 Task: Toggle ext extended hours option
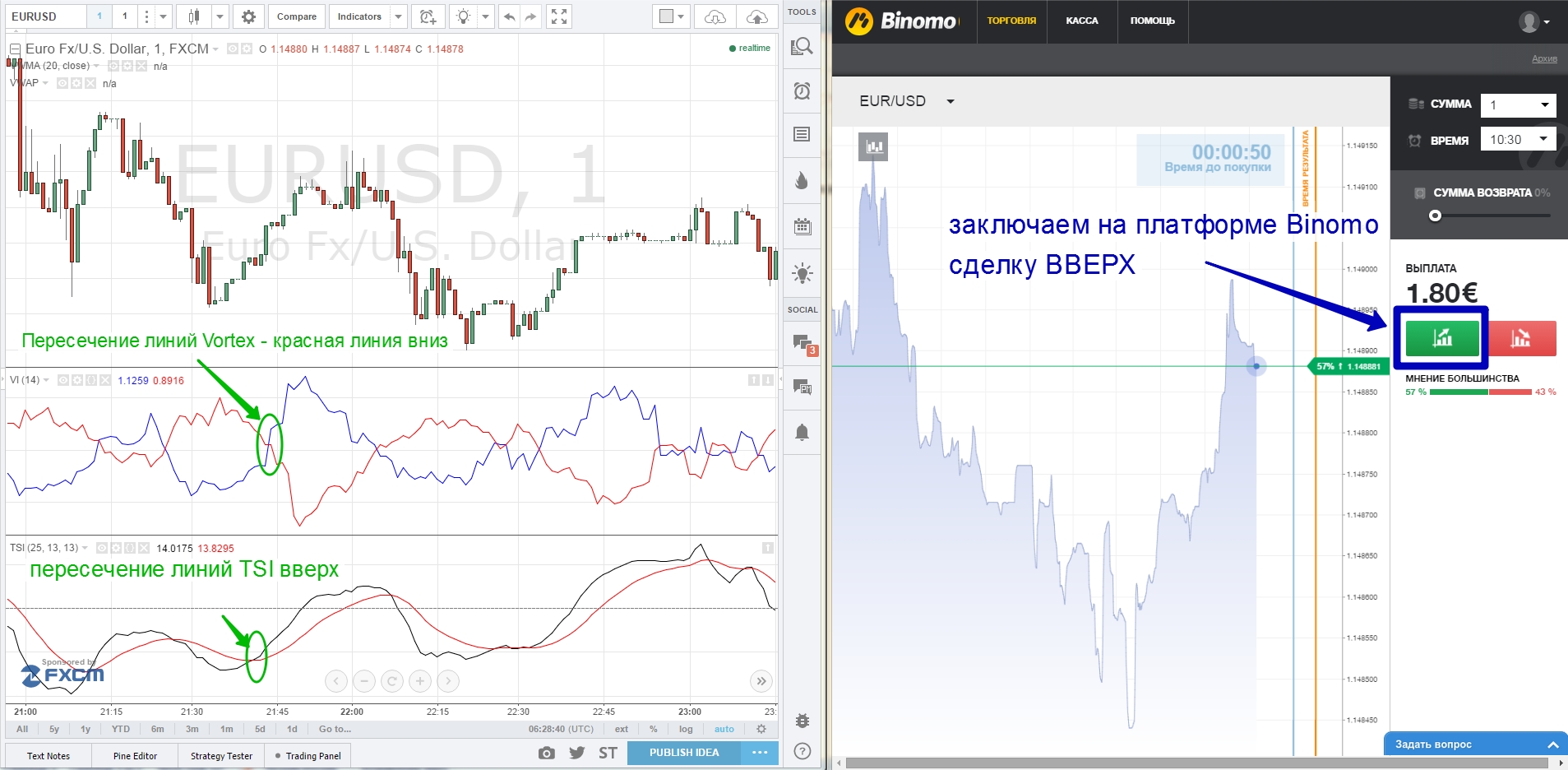coord(622,729)
